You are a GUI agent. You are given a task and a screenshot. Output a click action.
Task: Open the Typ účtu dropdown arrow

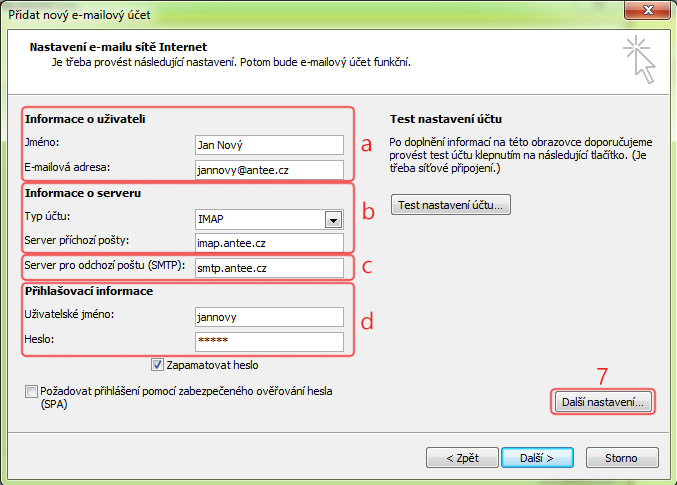[x=331, y=220]
